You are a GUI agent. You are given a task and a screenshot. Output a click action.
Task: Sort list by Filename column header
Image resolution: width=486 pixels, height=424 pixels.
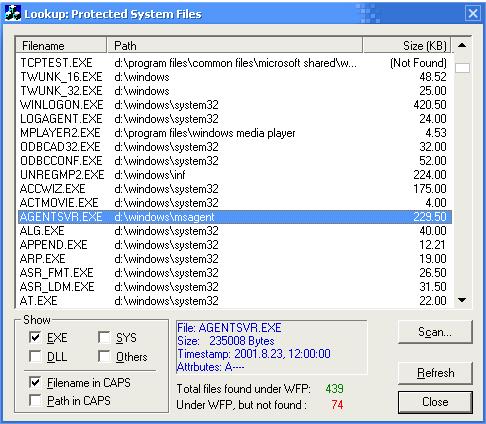pyautogui.click(x=61, y=45)
